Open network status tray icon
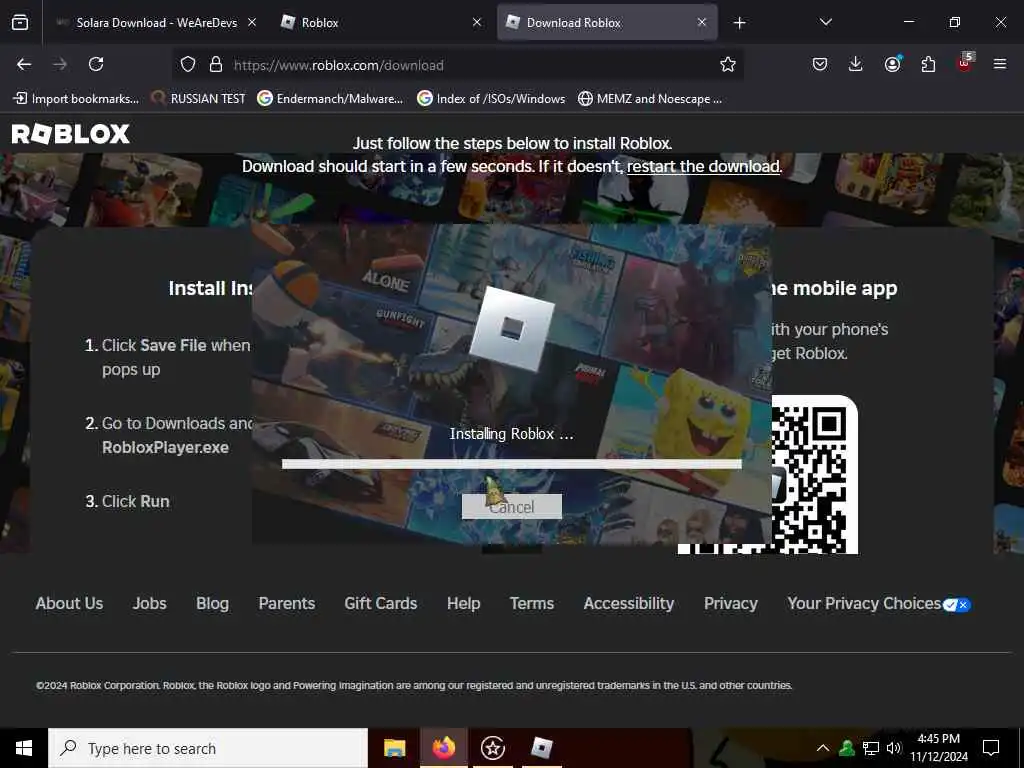Image resolution: width=1024 pixels, height=768 pixels. click(x=871, y=748)
